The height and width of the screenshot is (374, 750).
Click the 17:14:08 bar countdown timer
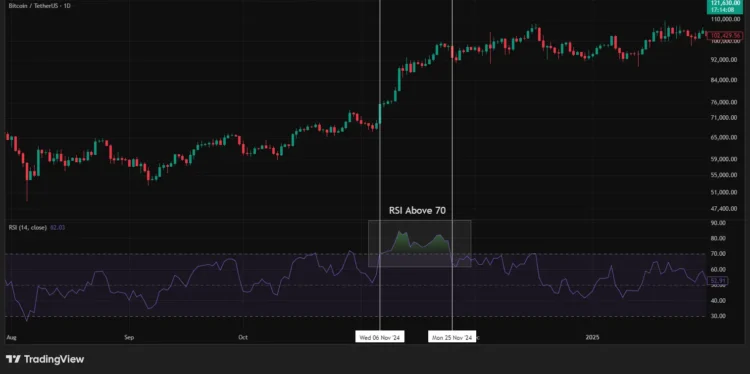tap(722, 9)
